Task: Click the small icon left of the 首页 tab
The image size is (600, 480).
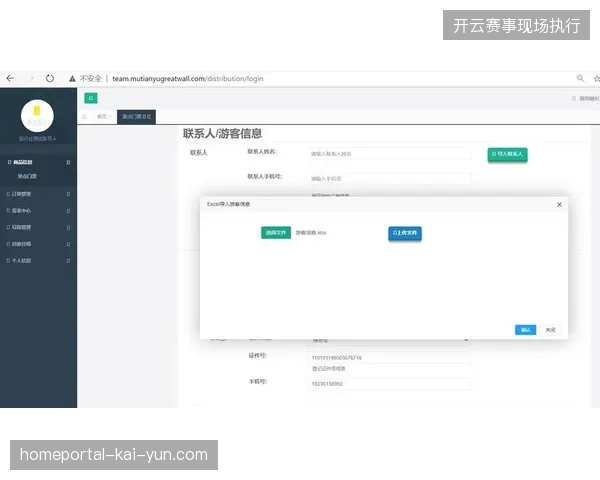Action: point(85,117)
